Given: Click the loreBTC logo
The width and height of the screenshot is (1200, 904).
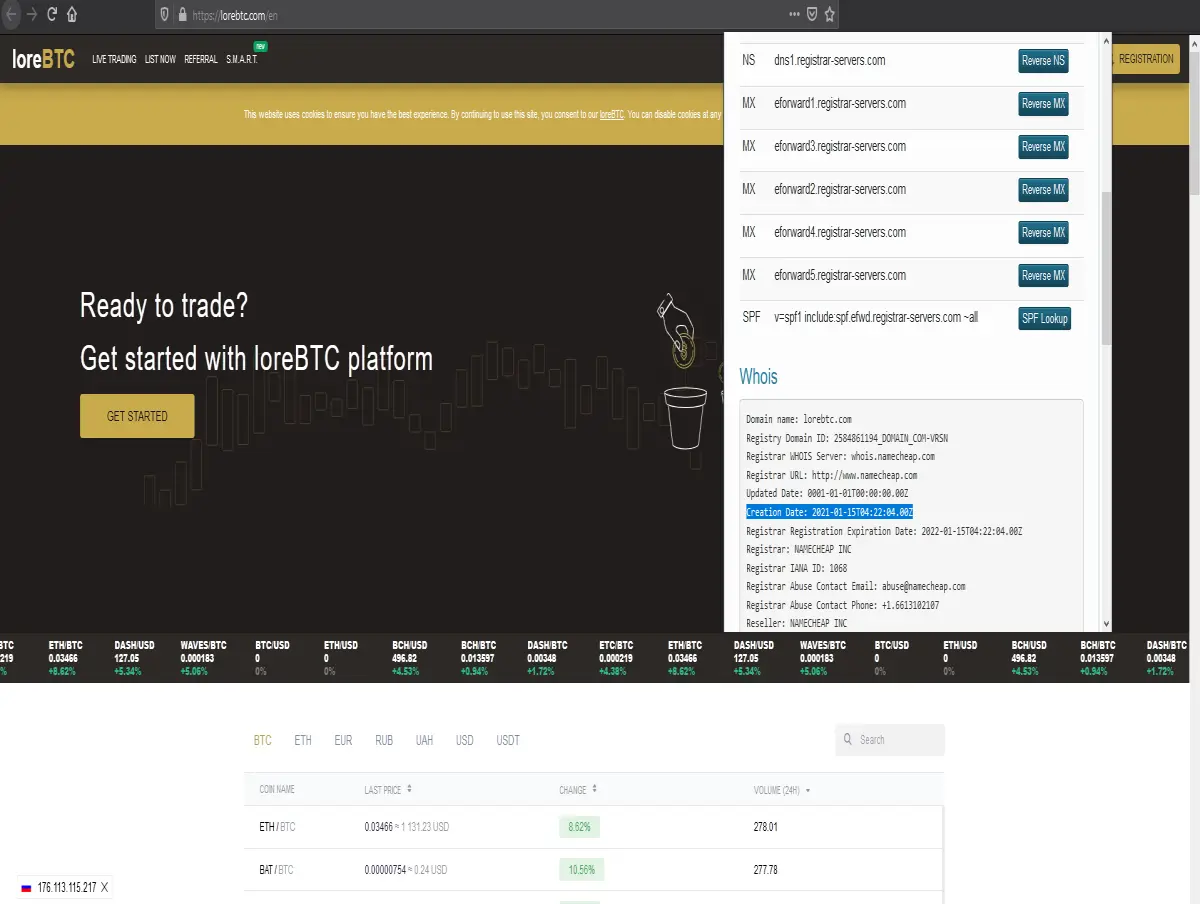Looking at the screenshot, I should [43, 59].
